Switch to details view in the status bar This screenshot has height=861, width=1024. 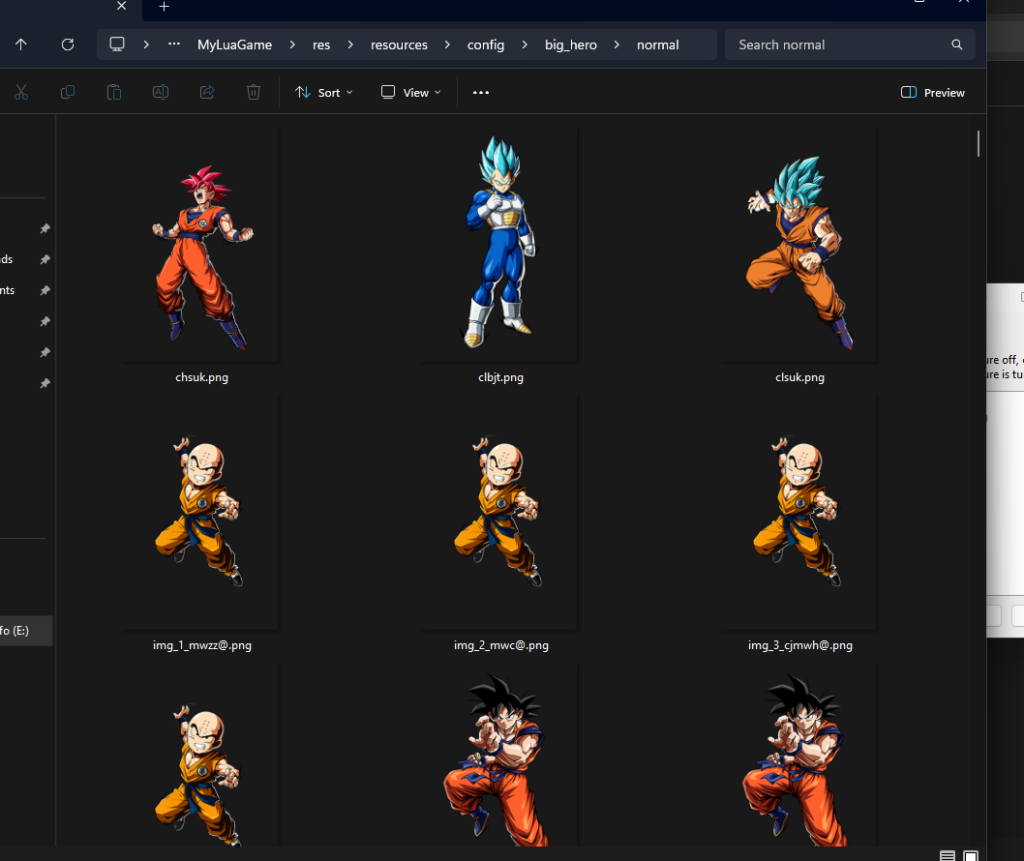(x=947, y=855)
